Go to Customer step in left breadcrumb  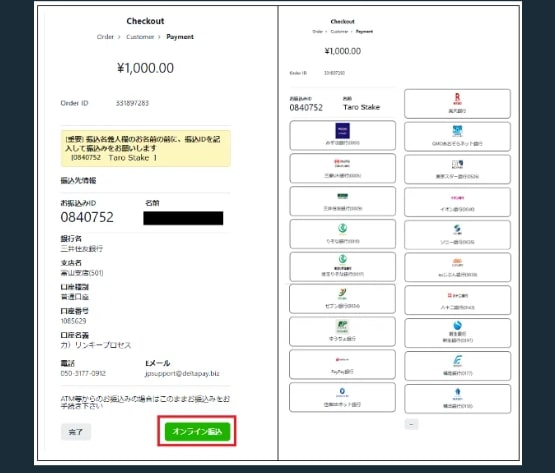coord(140,37)
